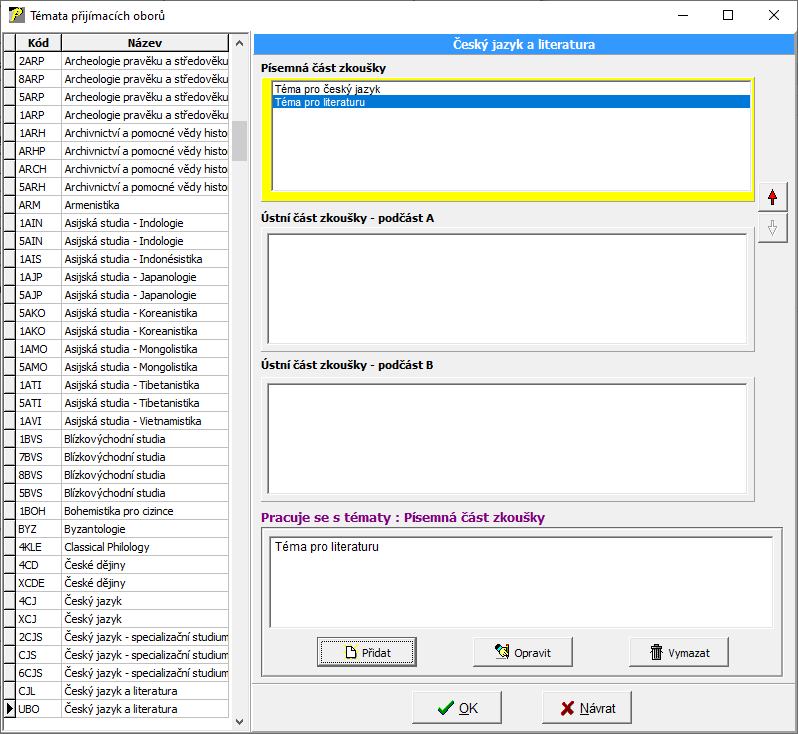
Task: Select the Byzantologie row in table
Action: click(x=145, y=529)
